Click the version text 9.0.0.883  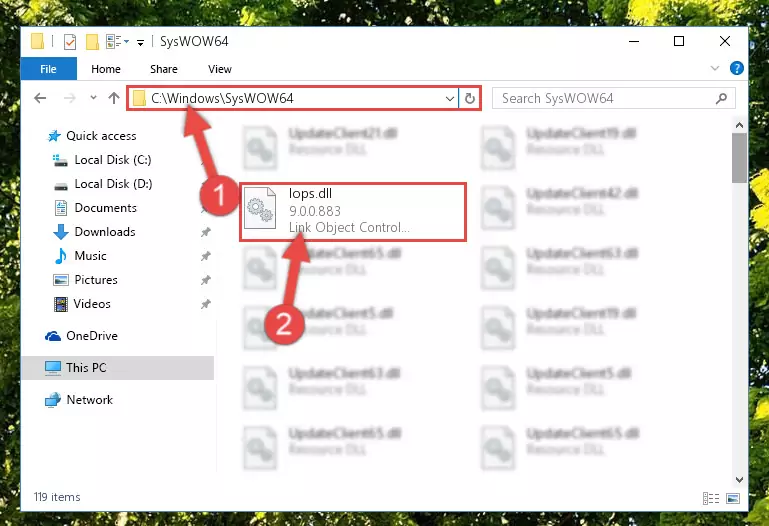315,211
